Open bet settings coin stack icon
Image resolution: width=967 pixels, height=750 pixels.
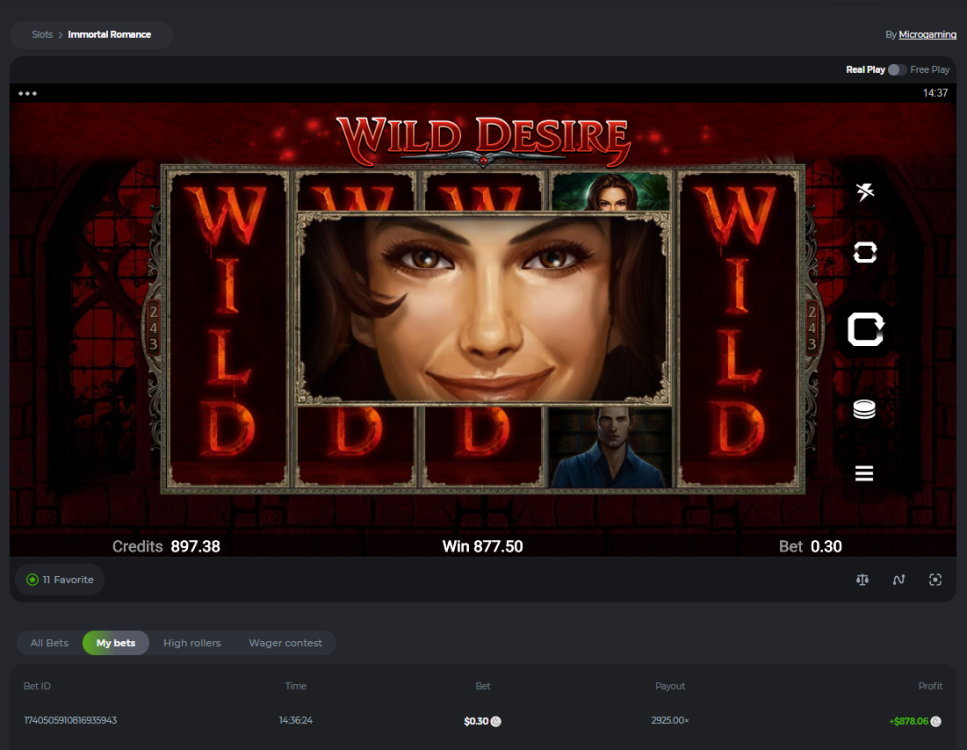(865, 409)
